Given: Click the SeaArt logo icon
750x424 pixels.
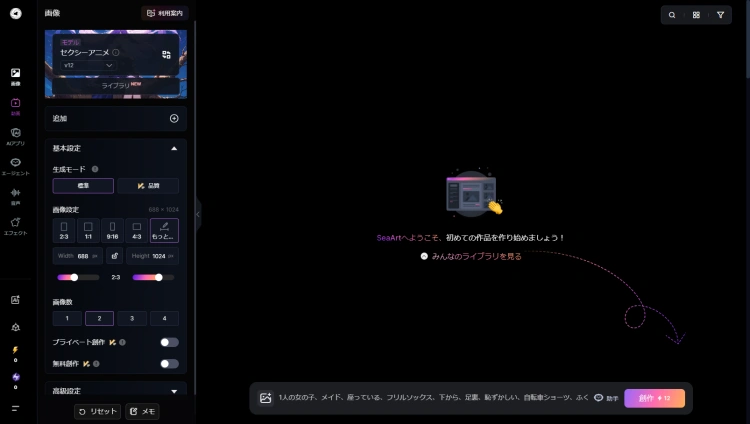Looking at the screenshot, I should (x=16, y=13).
